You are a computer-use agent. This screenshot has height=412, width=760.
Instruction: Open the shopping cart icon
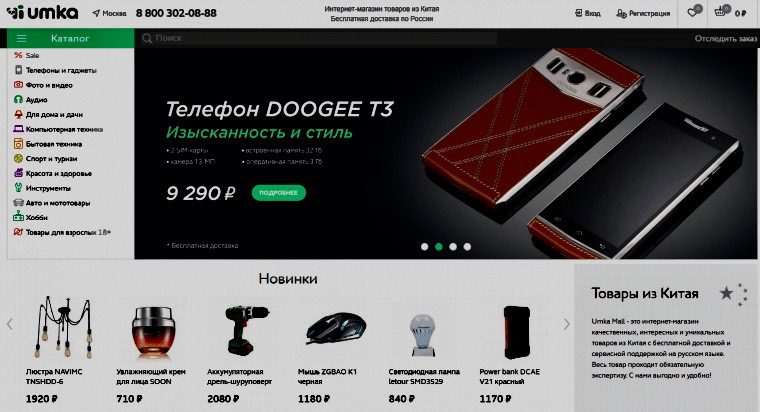[721, 12]
